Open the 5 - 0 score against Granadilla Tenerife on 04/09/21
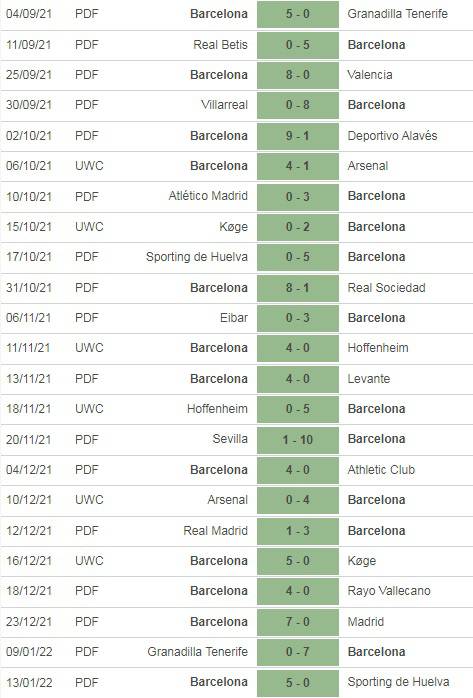473x698 pixels. (298, 14)
